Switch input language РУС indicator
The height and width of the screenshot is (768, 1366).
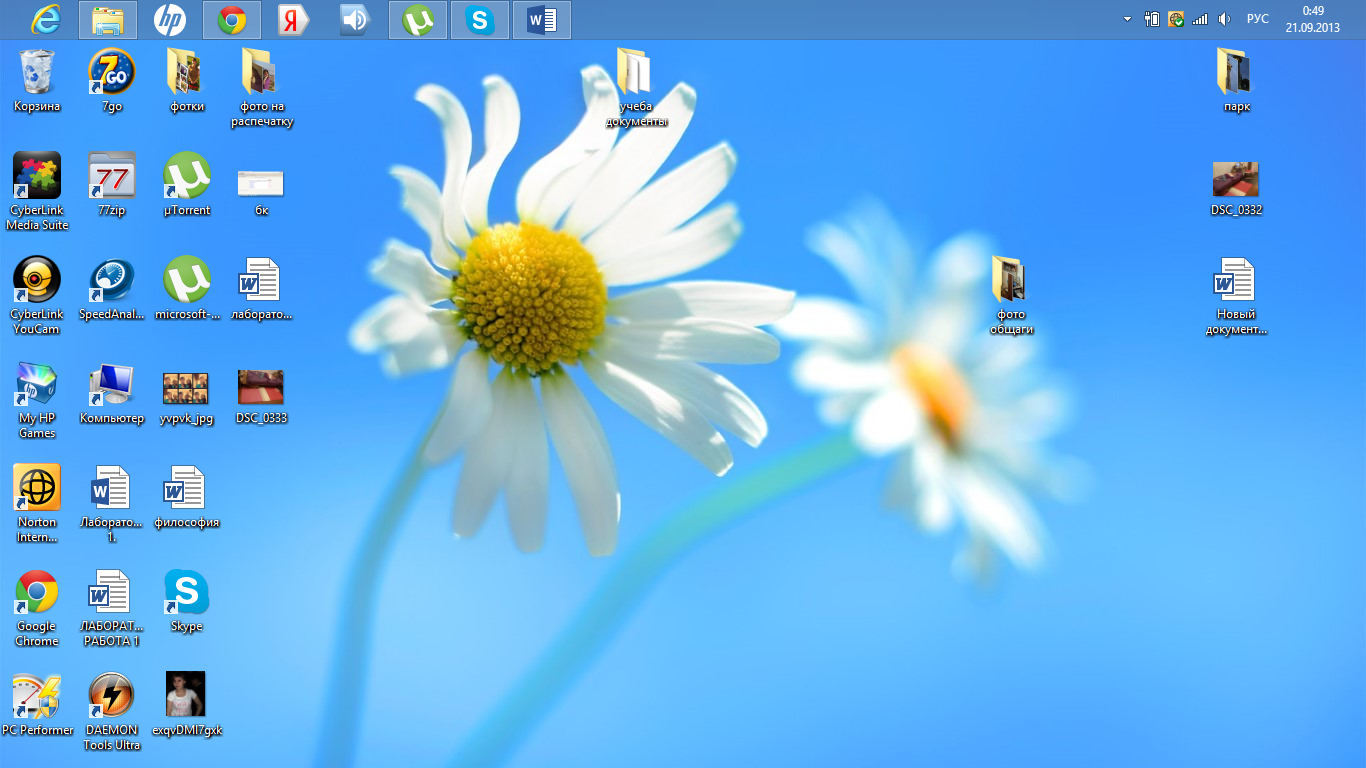point(1258,19)
